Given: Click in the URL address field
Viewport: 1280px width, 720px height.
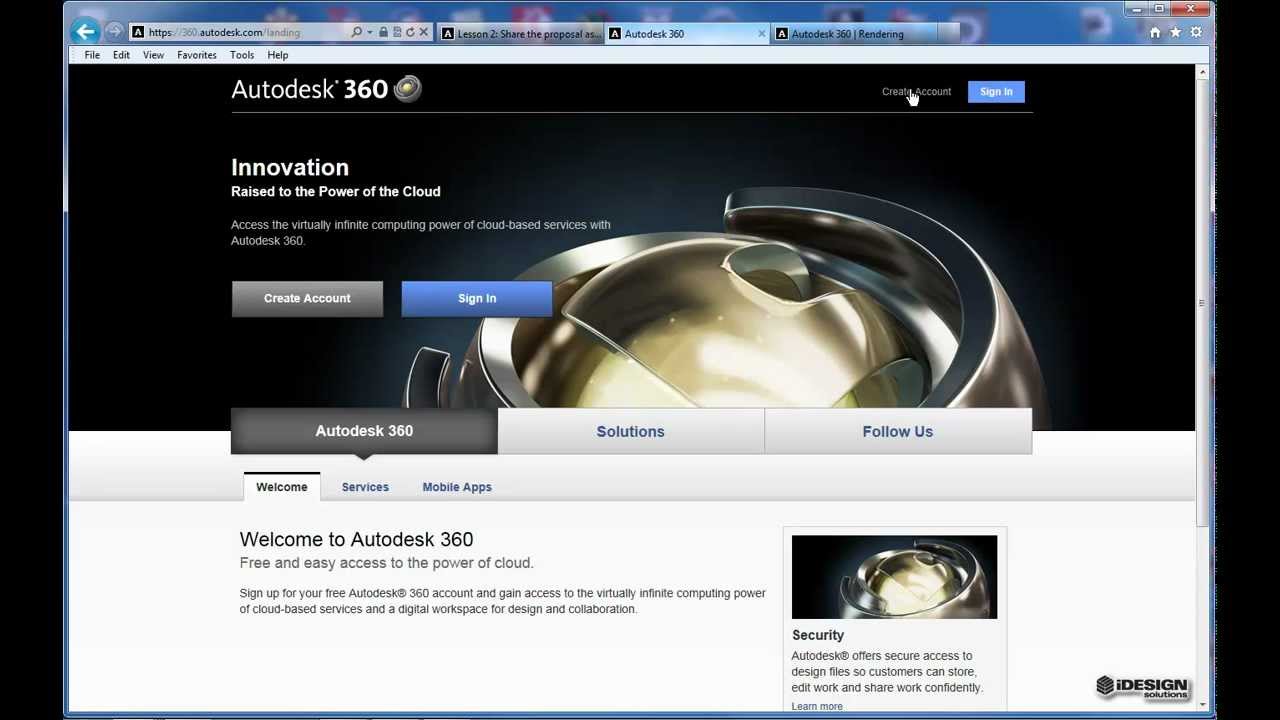Looking at the screenshot, I should coord(240,33).
